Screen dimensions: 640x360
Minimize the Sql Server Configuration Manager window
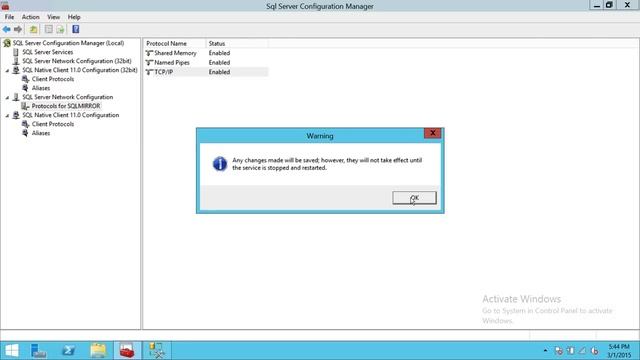point(597,5)
